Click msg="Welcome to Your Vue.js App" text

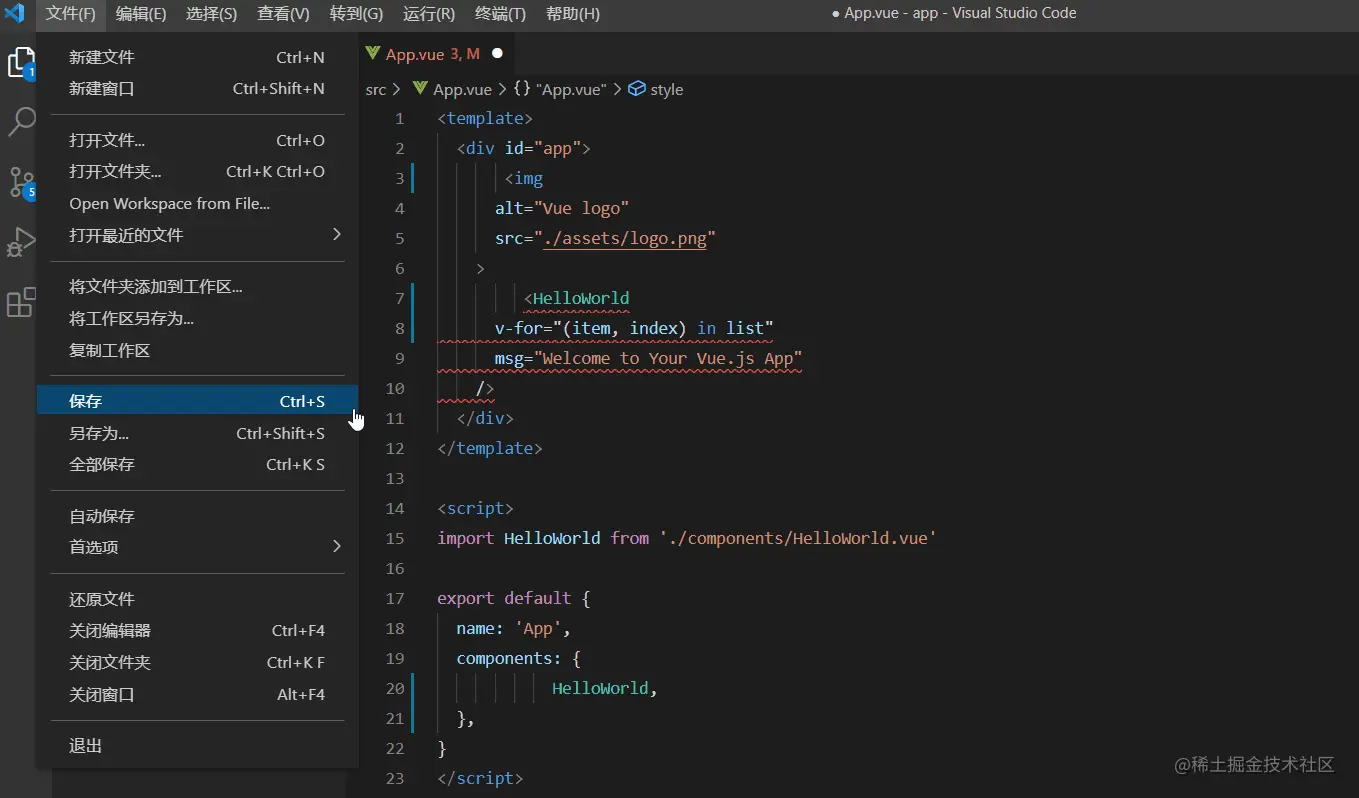coord(648,358)
